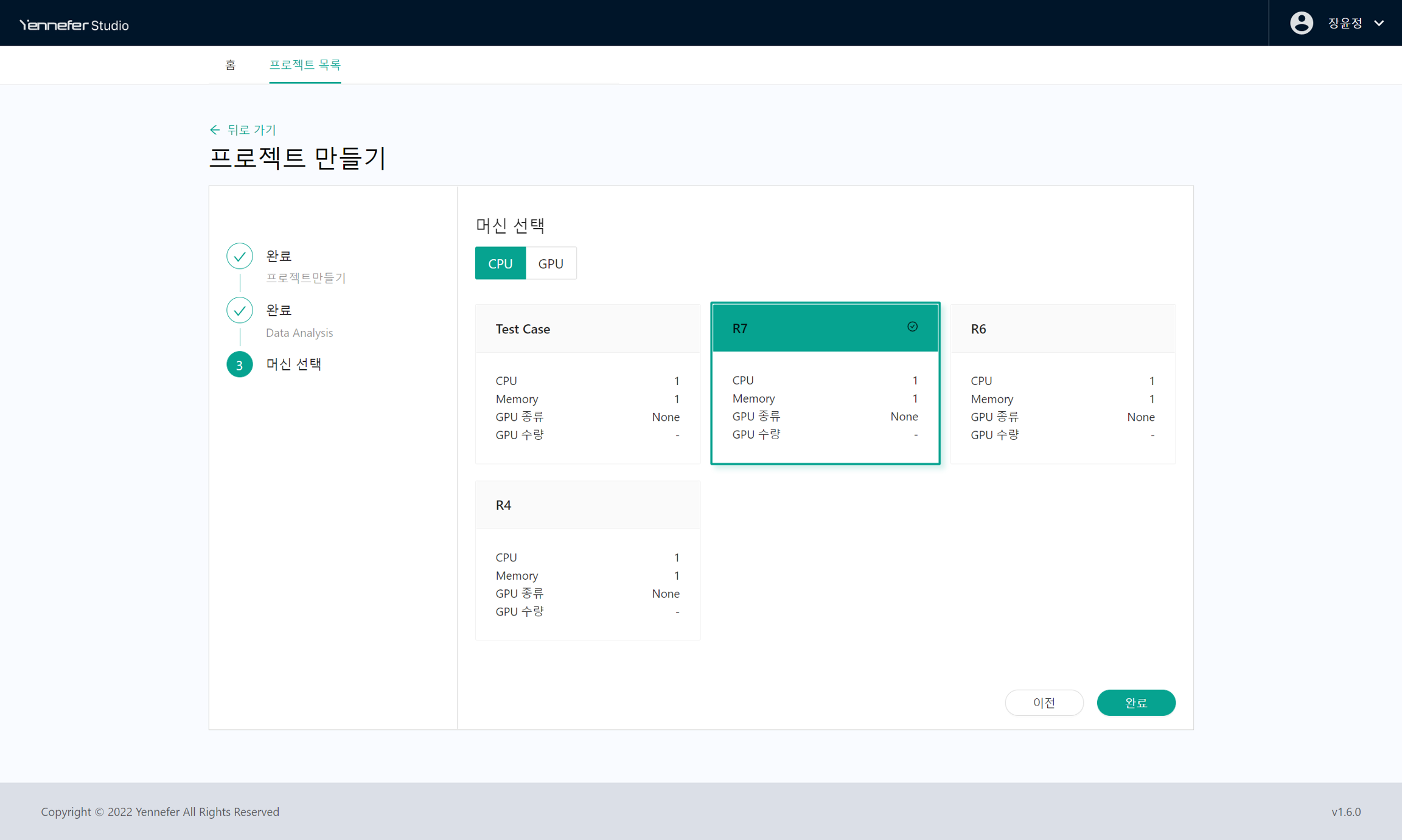Open the 홈 tab
This screenshot has height=840, width=1402.
[x=230, y=64]
